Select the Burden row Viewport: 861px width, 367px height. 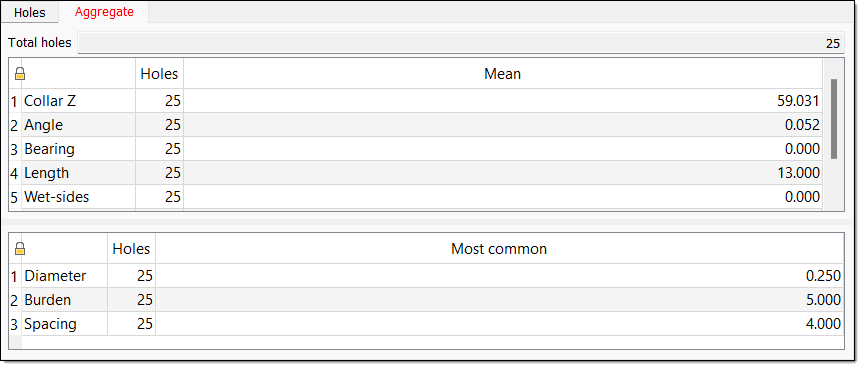(x=426, y=300)
